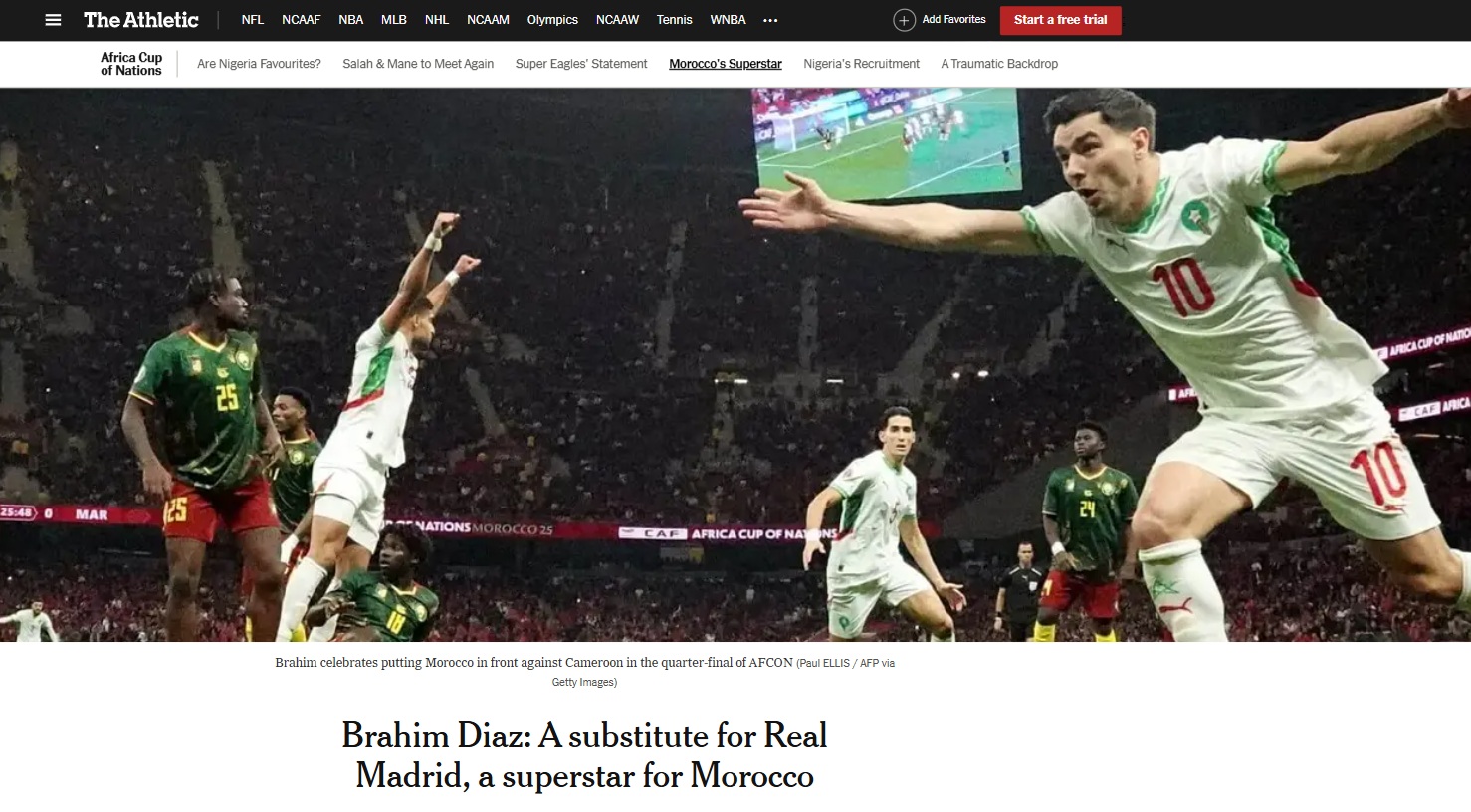
Task: Click the Brahim Diaz hero photo
Action: [x=735, y=364]
